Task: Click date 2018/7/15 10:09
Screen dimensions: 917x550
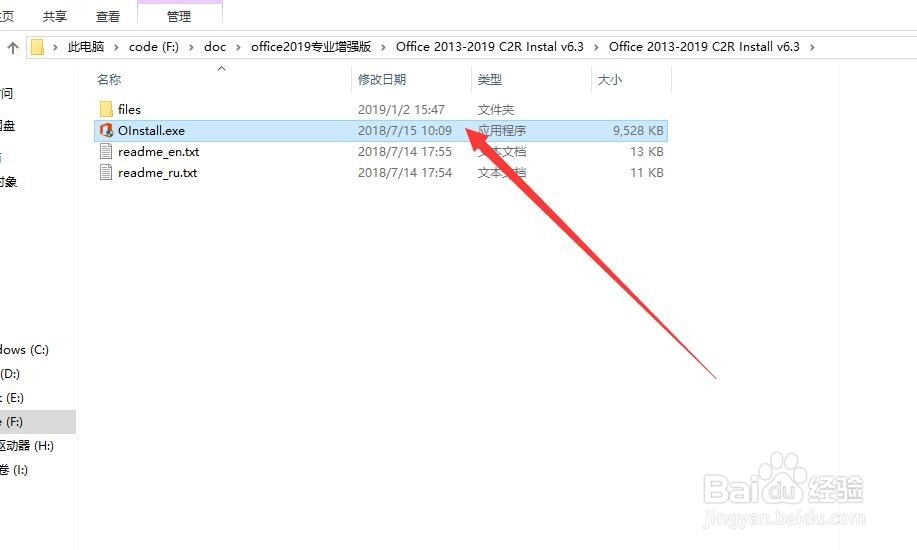Action: point(405,130)
